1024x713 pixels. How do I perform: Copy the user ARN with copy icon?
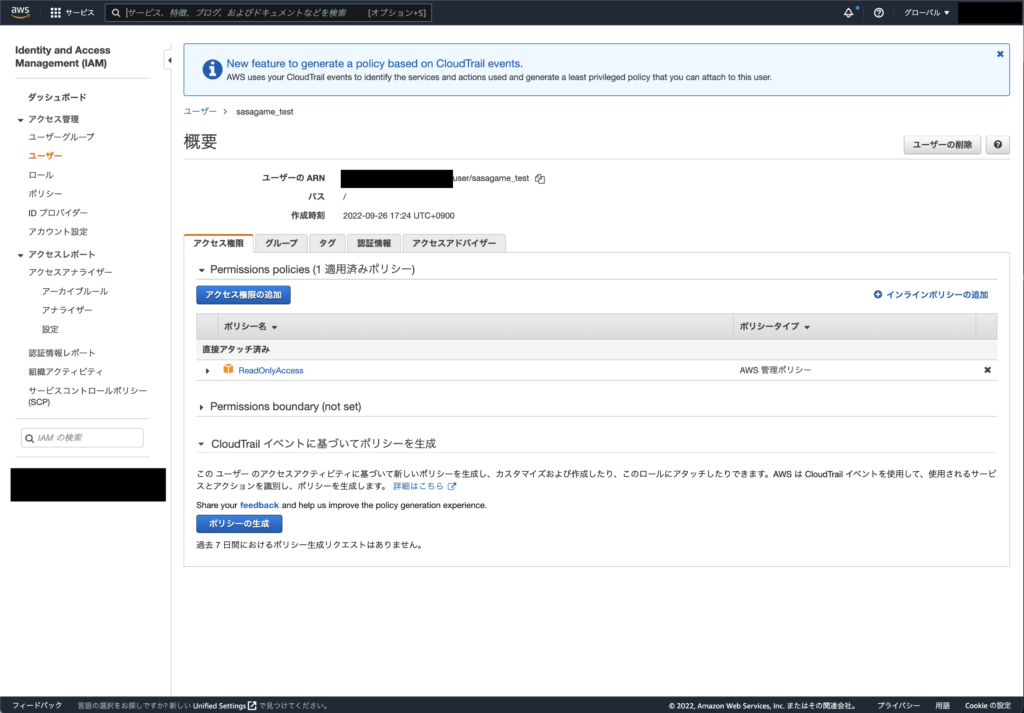click(x=540, y=178)
